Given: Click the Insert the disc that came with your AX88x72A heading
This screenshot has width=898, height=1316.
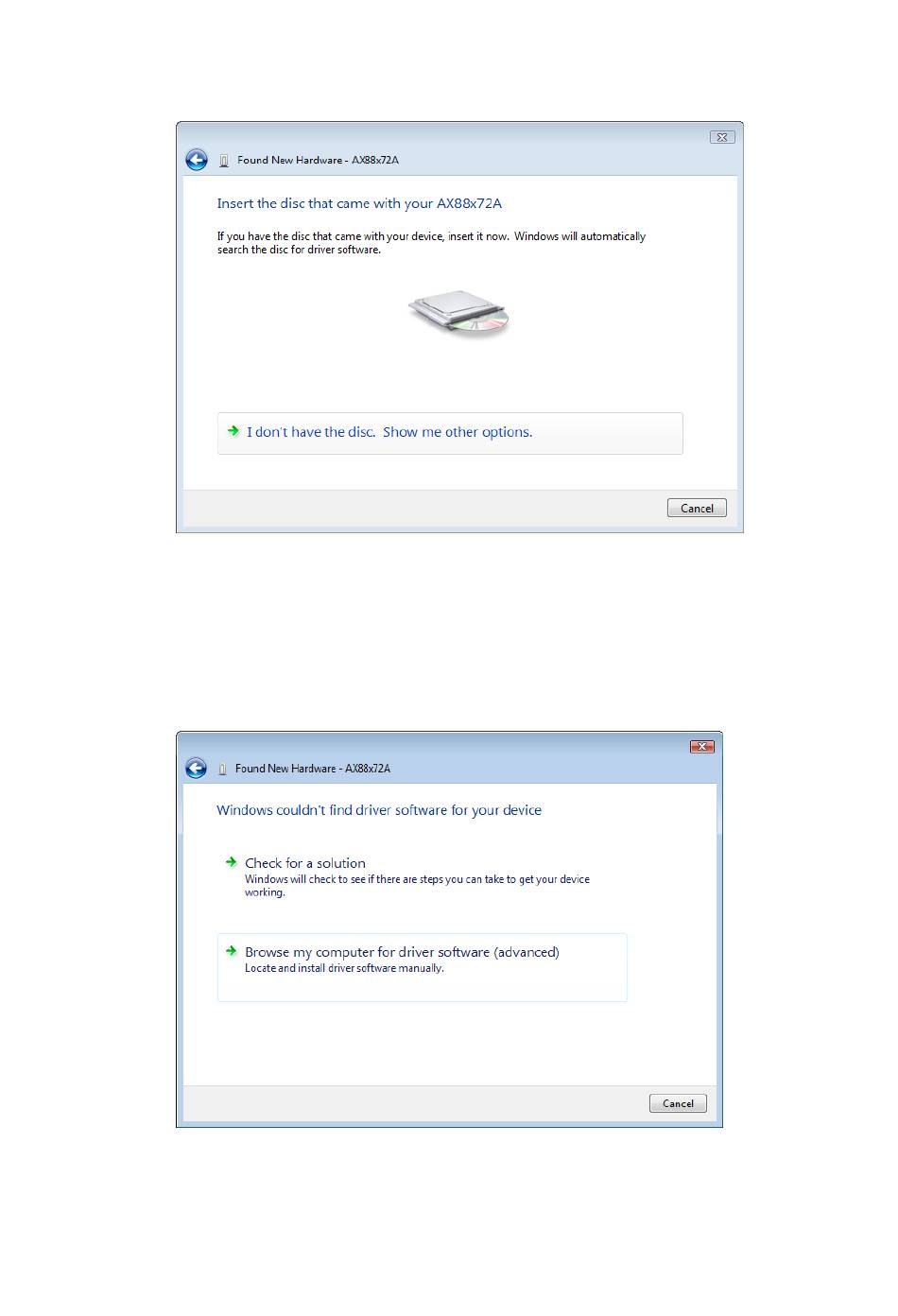Looking at the screenshot, I should (359, 203).
